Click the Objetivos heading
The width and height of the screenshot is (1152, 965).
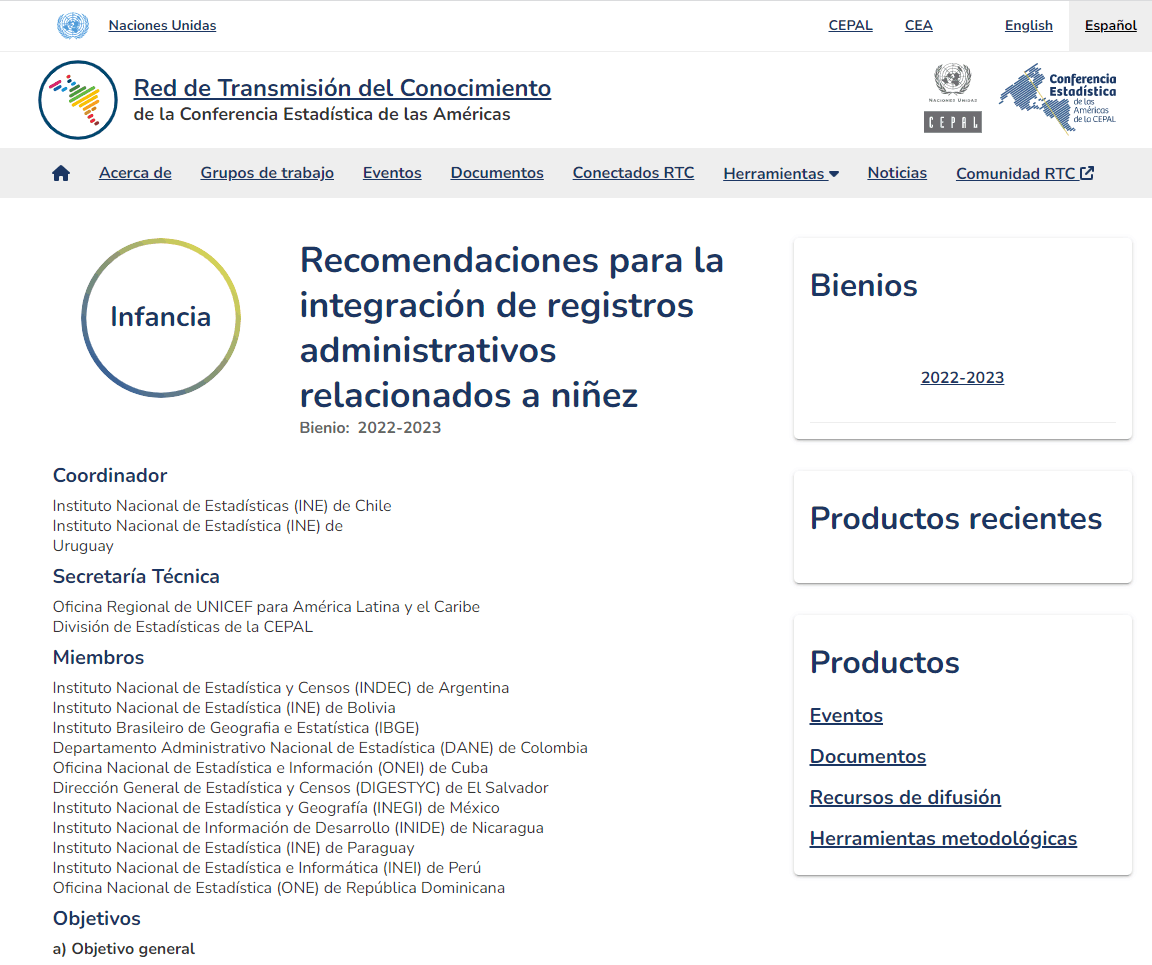click(x=97, y=919)
